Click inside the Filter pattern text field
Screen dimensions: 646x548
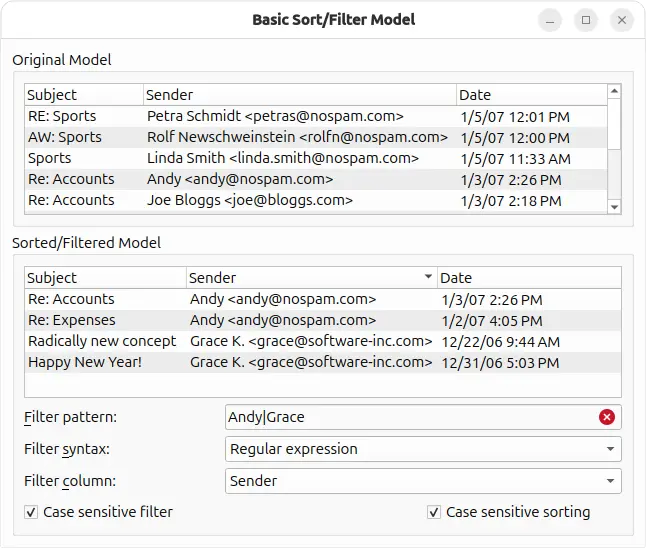[x=410, y=417]
